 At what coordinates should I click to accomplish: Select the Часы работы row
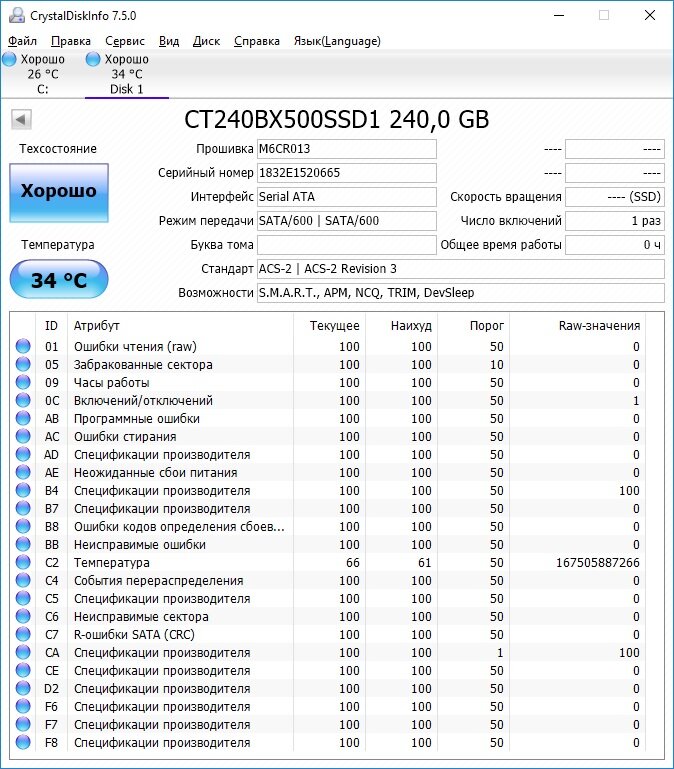pyautogui.click(x=328, y=382)
